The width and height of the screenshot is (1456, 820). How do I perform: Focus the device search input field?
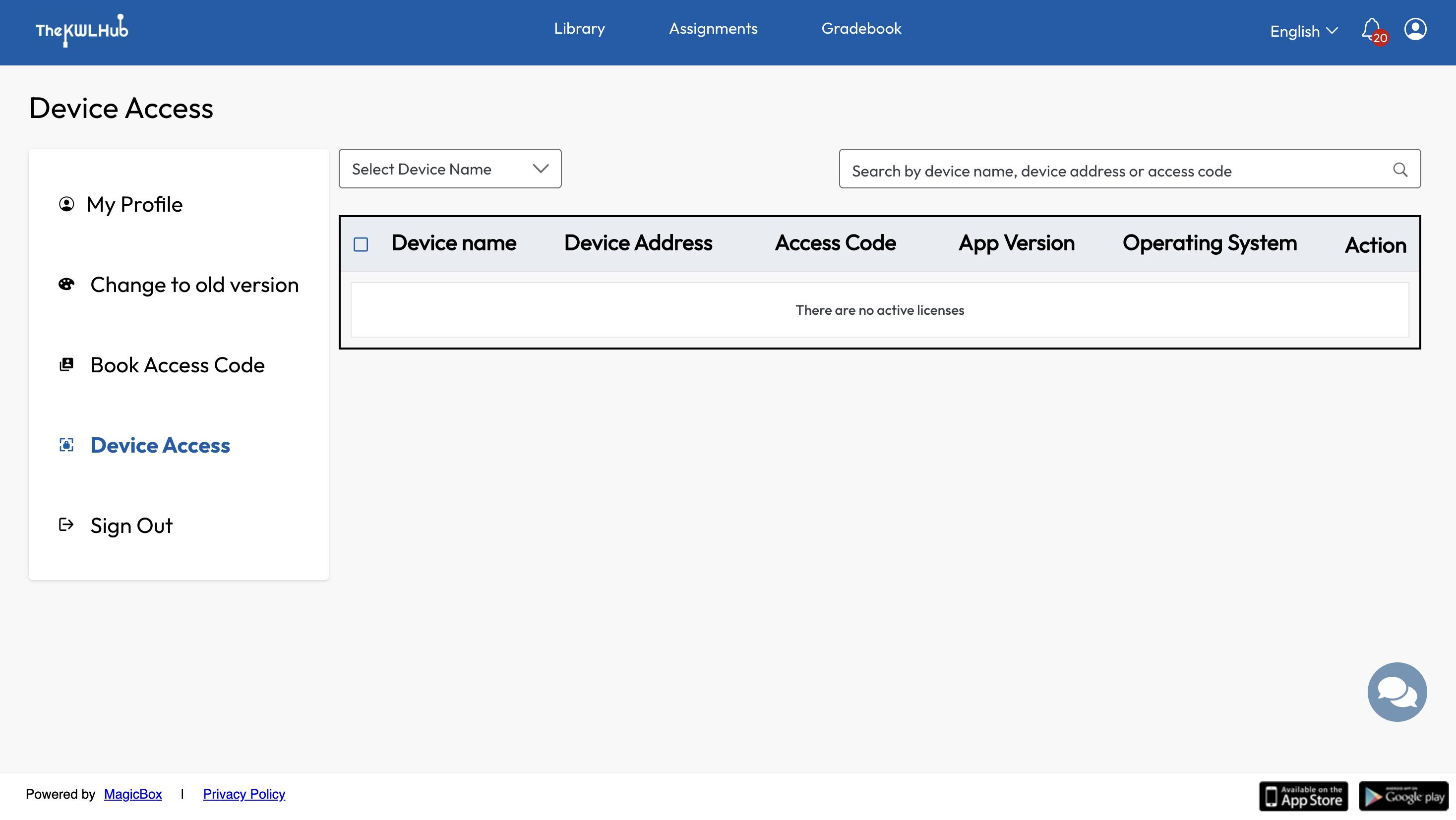coord(1108,170)
